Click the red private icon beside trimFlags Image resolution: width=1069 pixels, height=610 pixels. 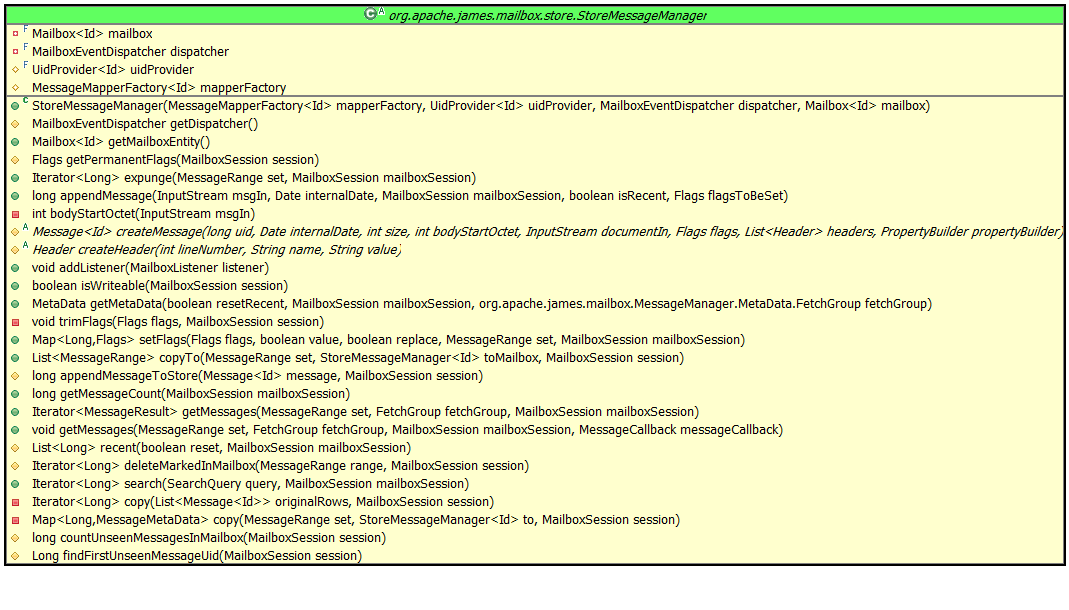pyautogui.click(x=15, y=322)
